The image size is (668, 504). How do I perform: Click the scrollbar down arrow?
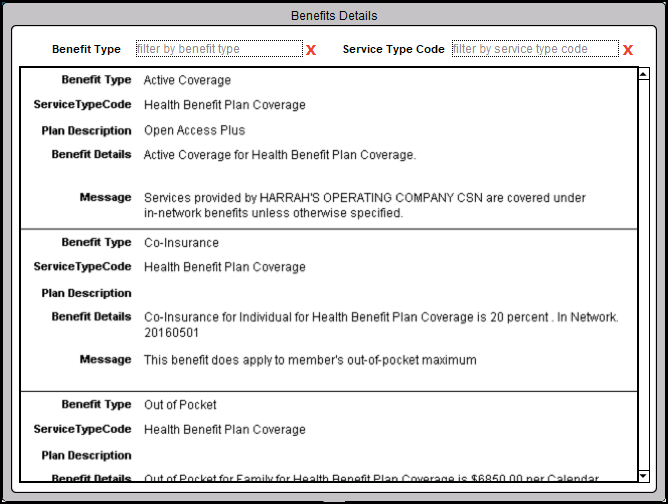(x=643, y=475)
